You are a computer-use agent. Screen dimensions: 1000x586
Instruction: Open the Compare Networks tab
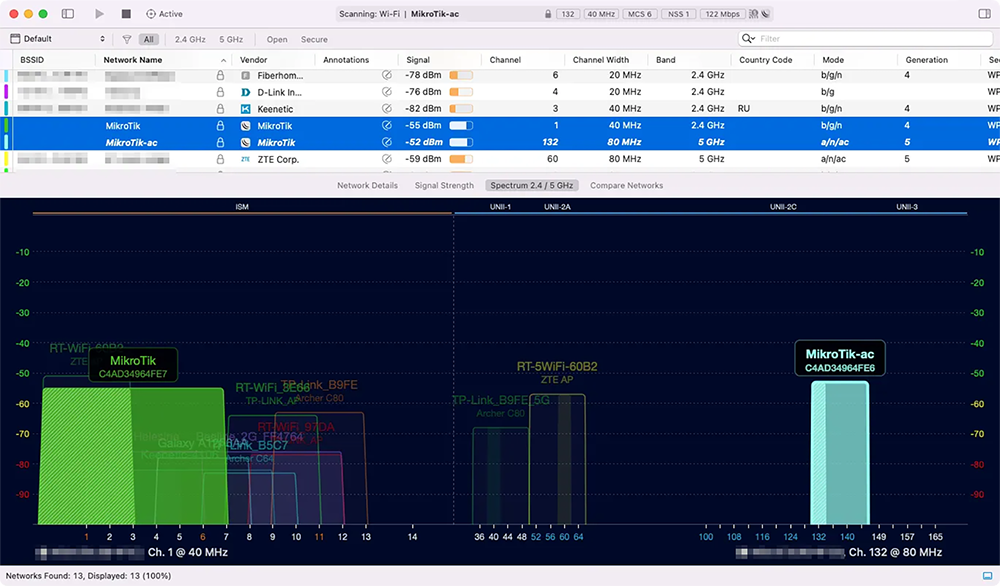[x=626, y=185]
